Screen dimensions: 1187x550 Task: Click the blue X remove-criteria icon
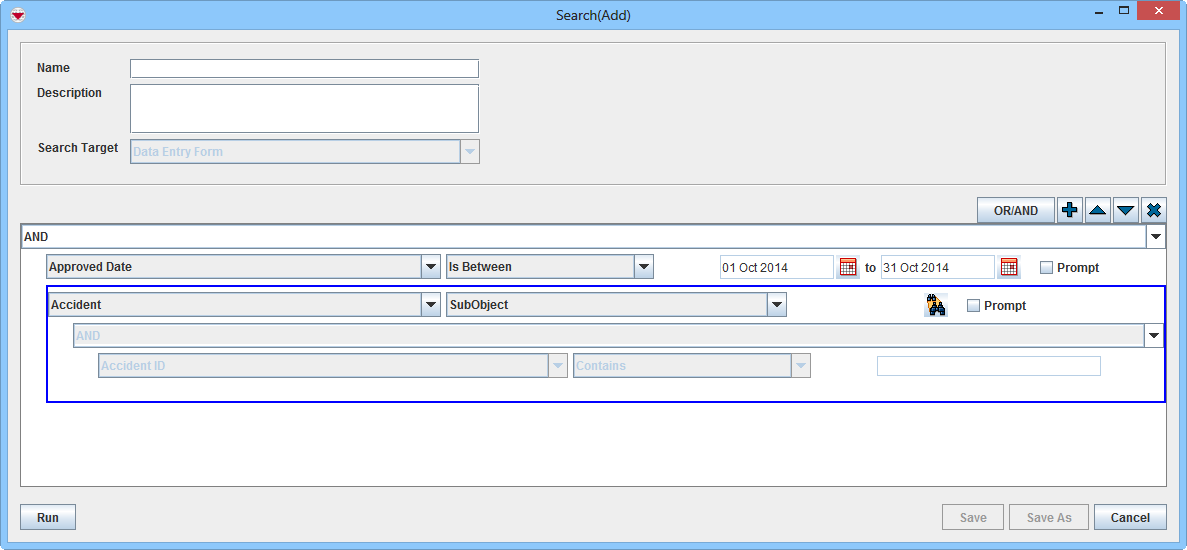tap(1154, 210)
